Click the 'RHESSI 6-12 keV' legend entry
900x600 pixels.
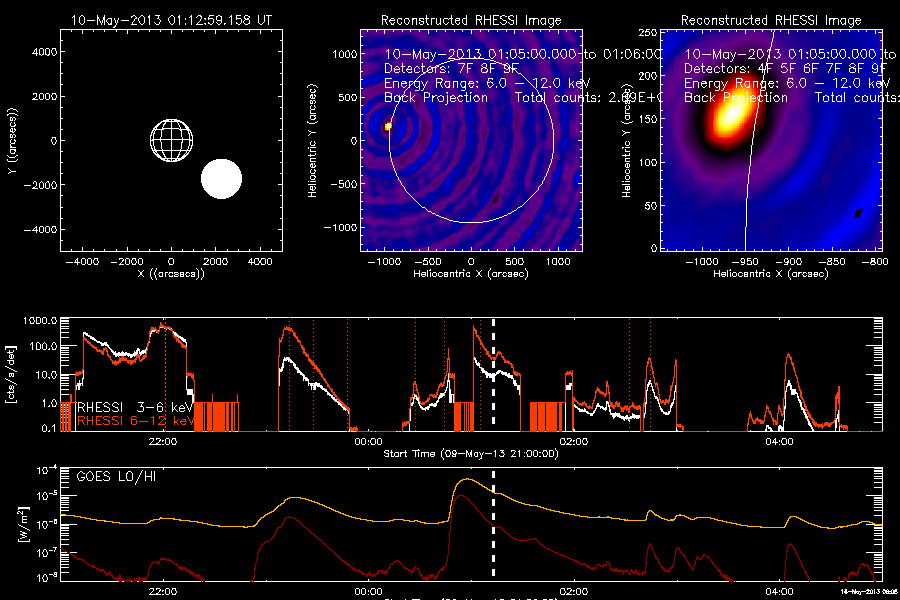click(135, 421)
